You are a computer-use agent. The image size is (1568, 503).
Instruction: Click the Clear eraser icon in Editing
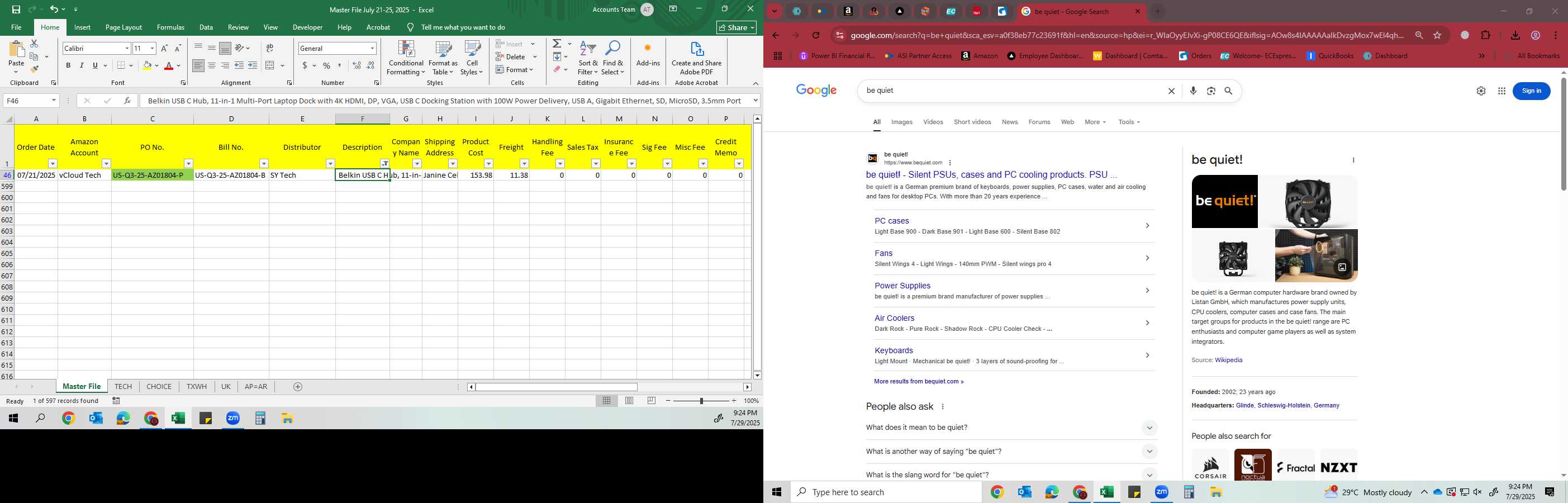tap(557, 69)
